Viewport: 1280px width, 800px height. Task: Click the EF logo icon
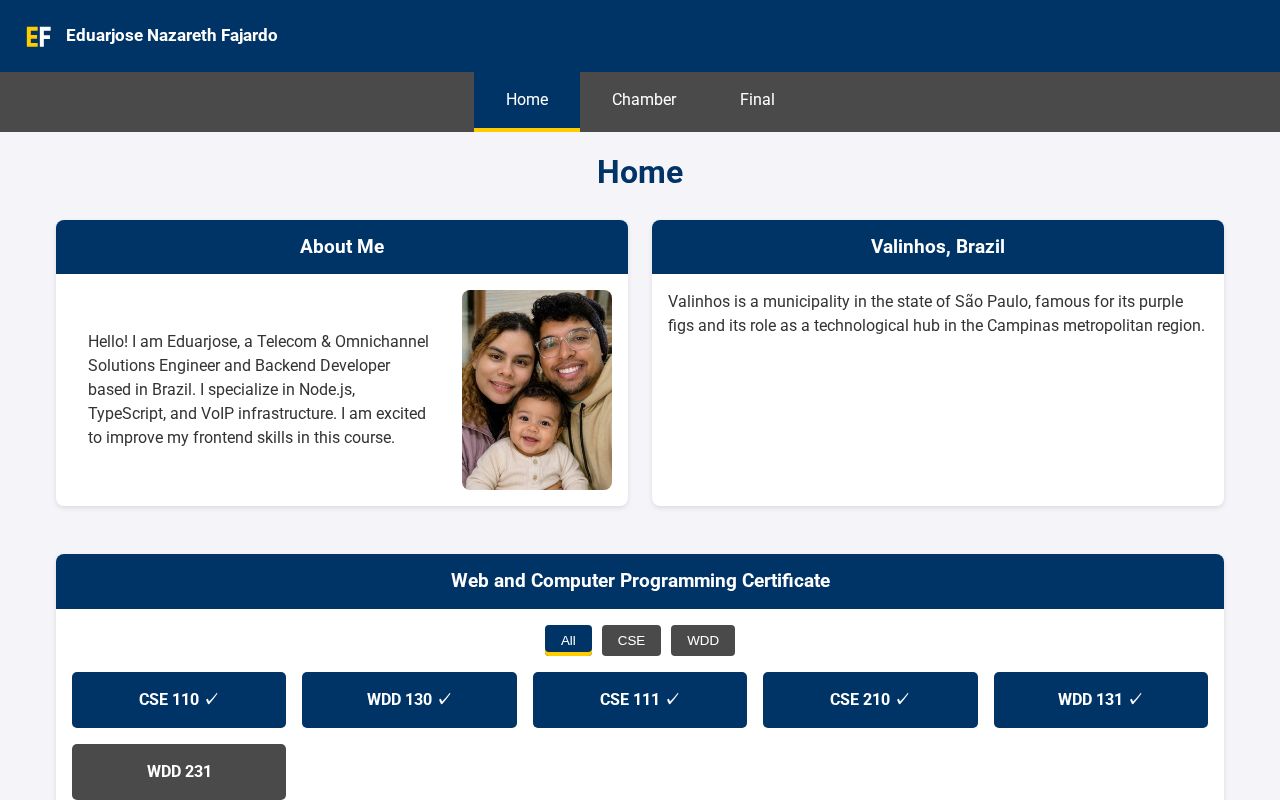38,36
